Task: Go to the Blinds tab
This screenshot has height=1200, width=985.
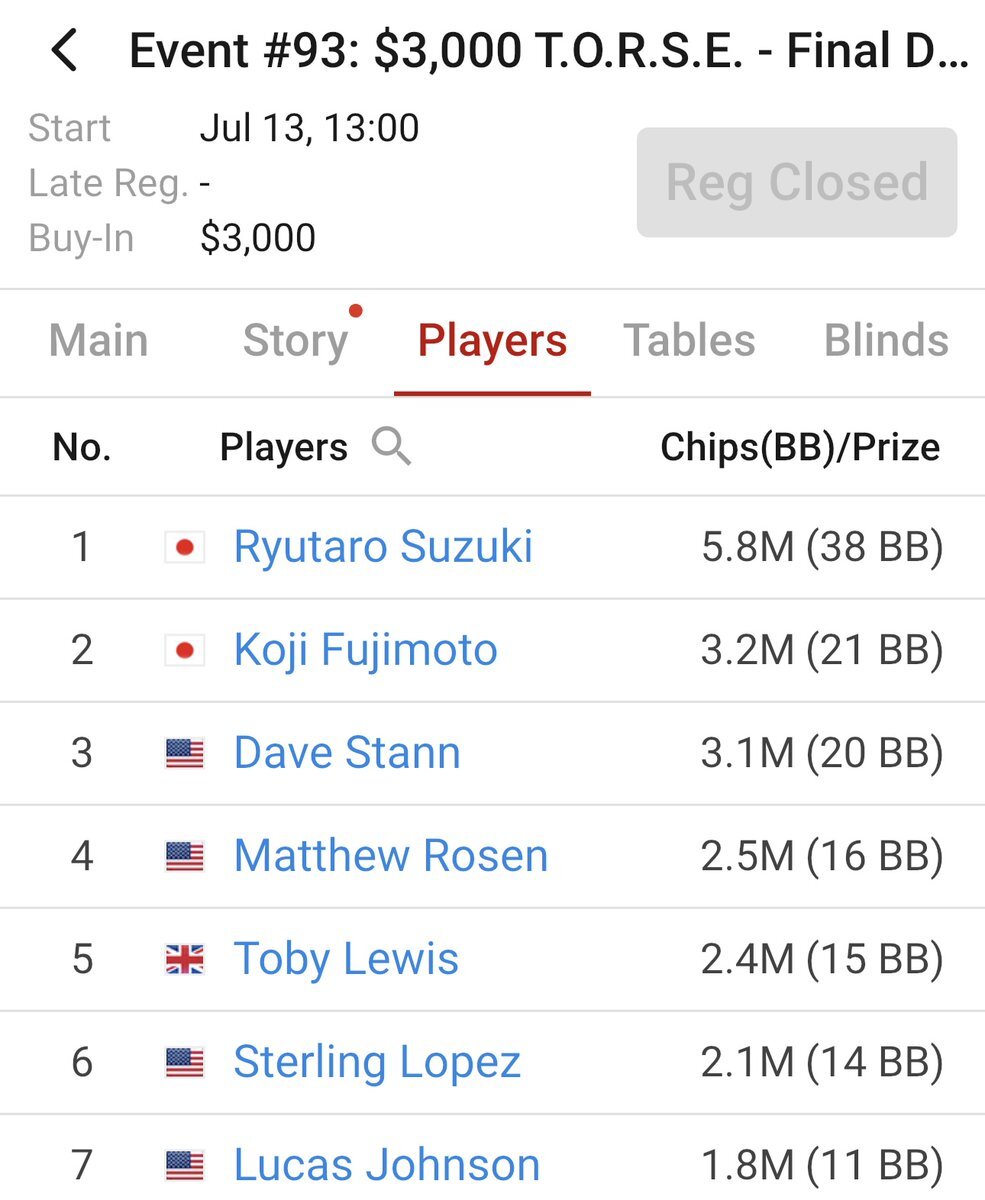Action: [x=886, y=341]
